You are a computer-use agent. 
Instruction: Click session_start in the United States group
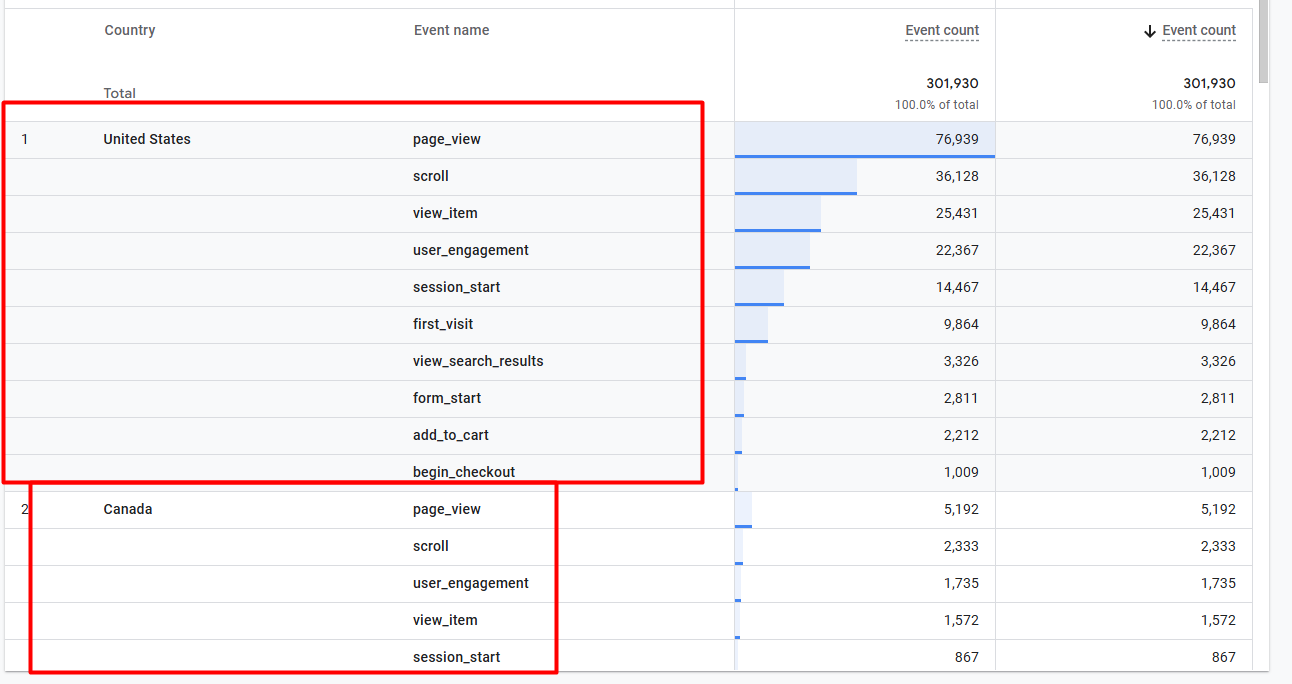tap(457, 287)
